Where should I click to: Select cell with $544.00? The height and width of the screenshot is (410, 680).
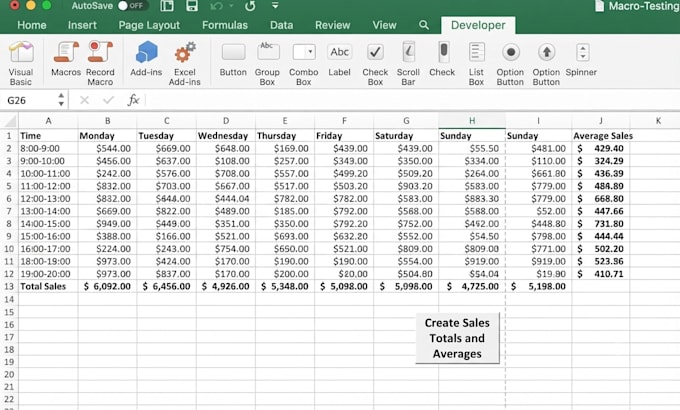click(107, 148)
